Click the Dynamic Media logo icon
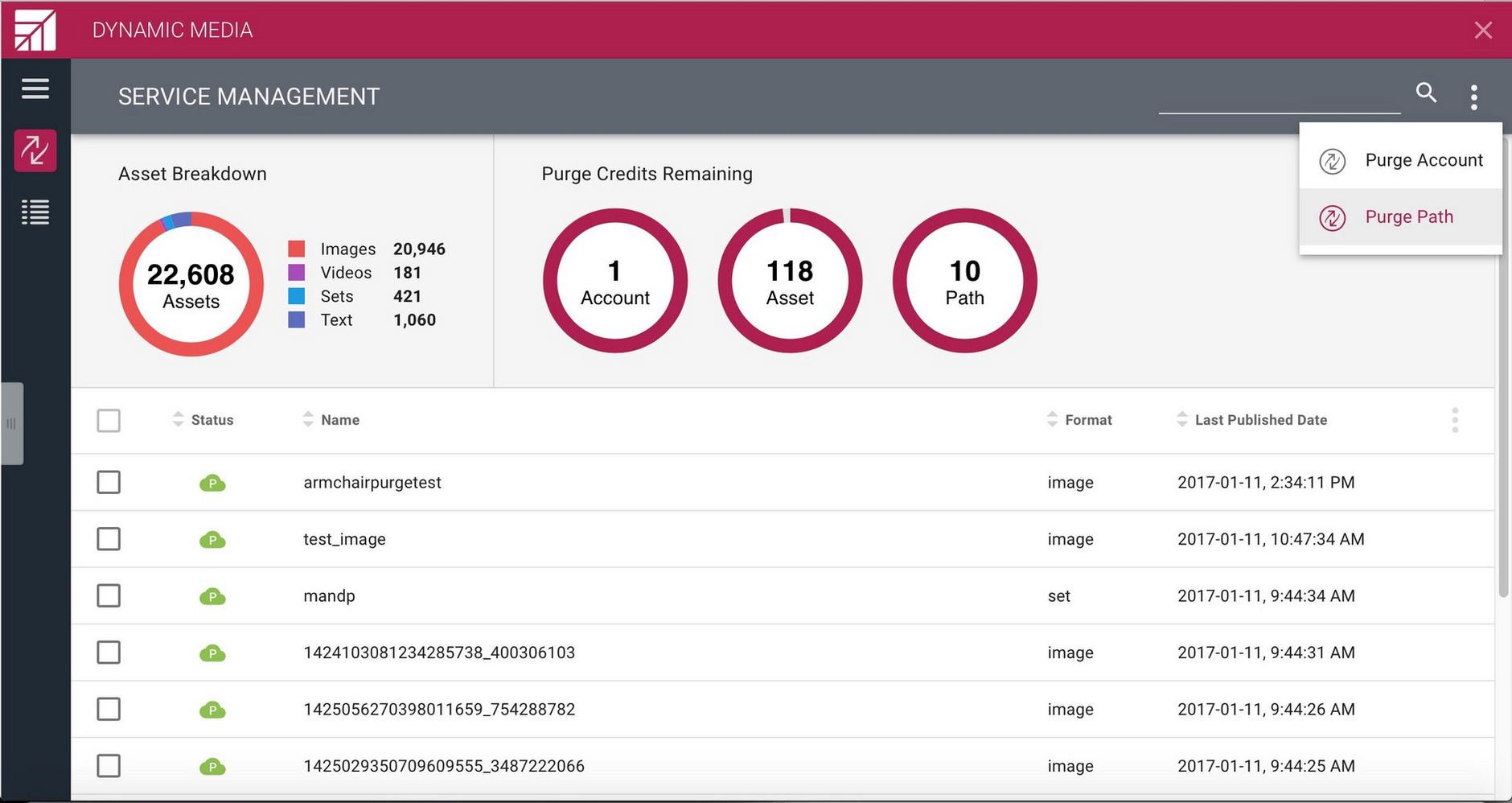 35,31
